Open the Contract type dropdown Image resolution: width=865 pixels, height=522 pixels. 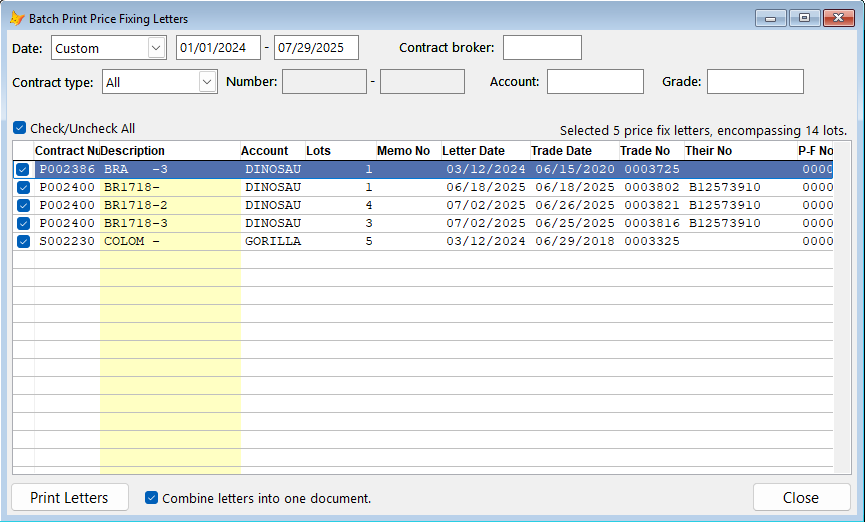click(207, 82)
